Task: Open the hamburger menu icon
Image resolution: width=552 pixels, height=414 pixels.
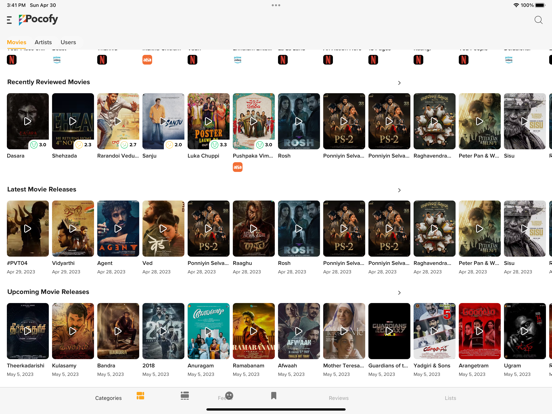Action: 10,20
